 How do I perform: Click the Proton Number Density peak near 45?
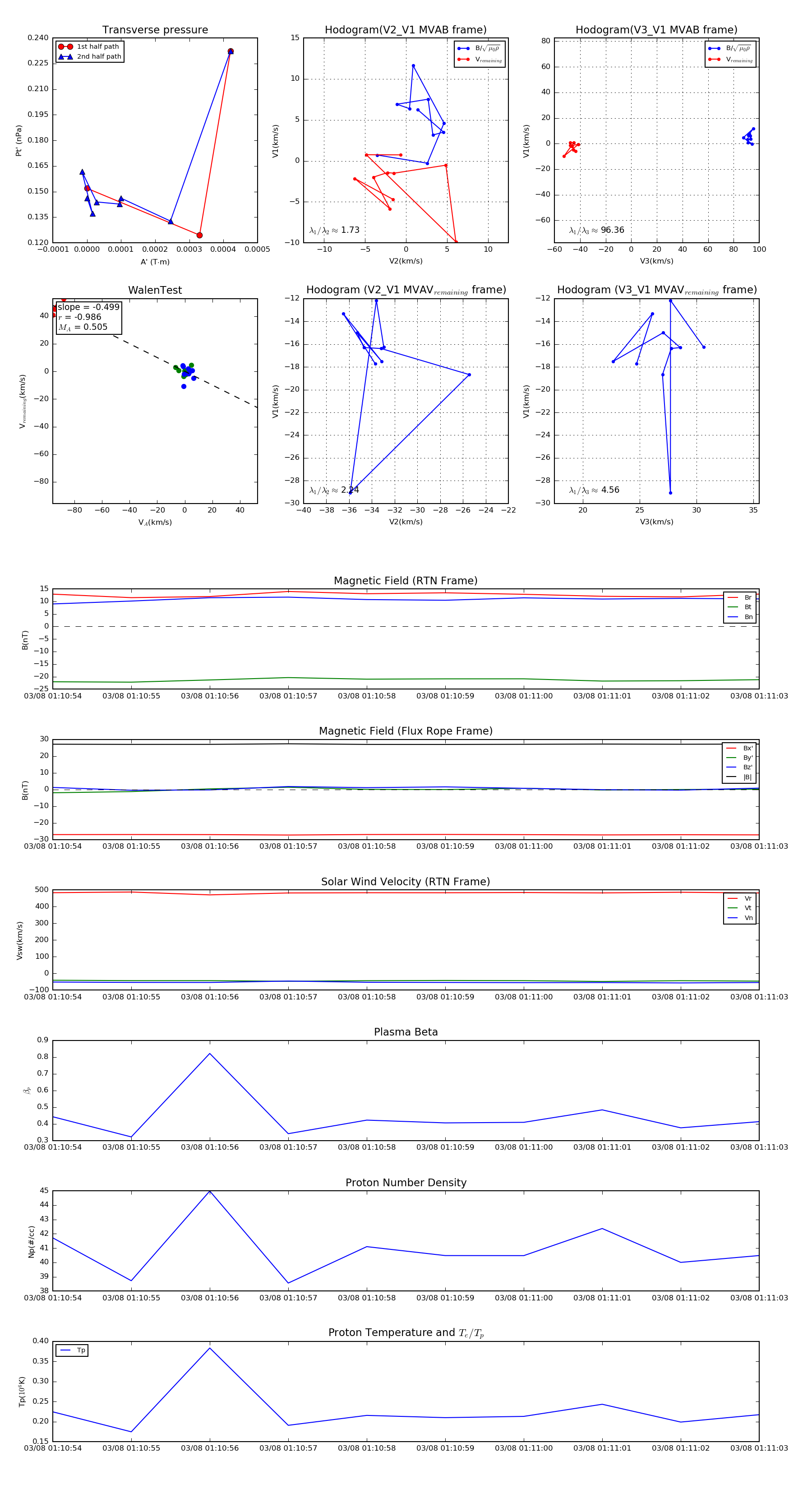pos(210,1191)
